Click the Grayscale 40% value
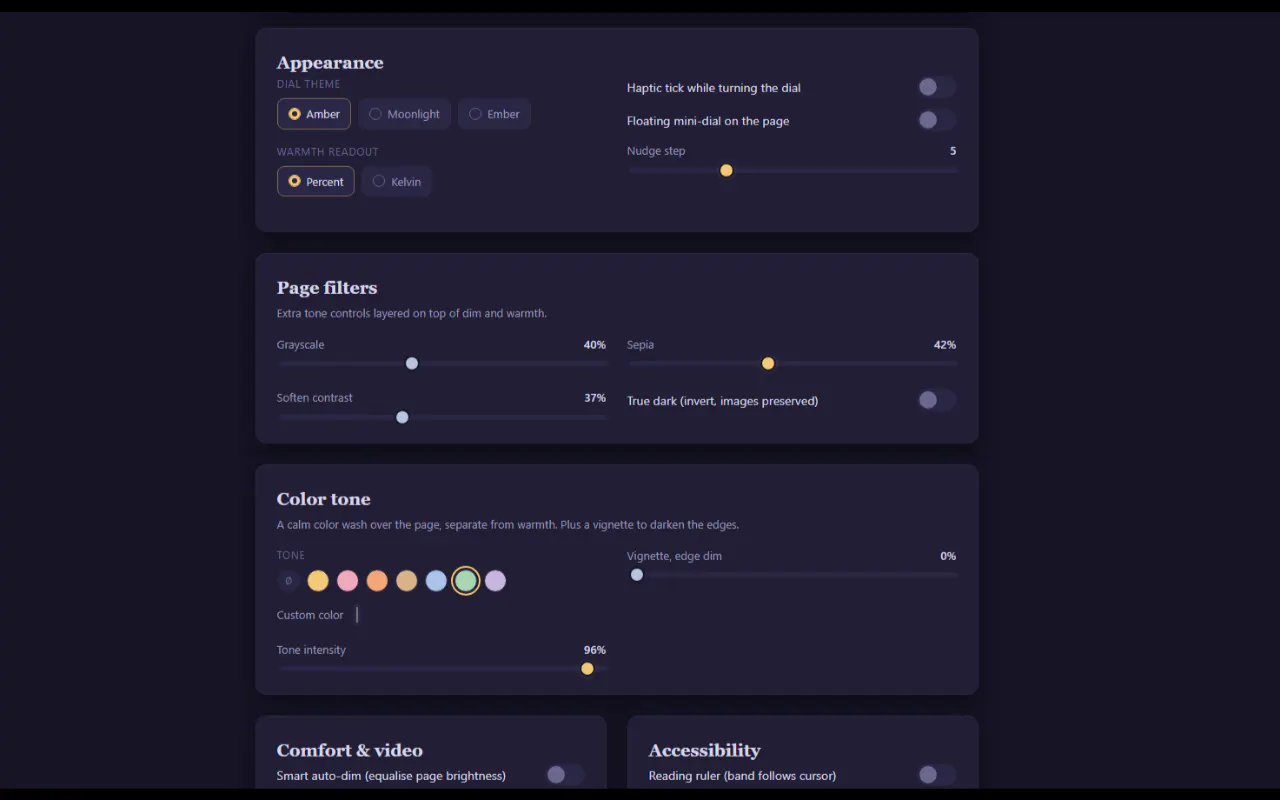Image resolution: width=1280 pixels, height=800 pixels. (595, 345)
